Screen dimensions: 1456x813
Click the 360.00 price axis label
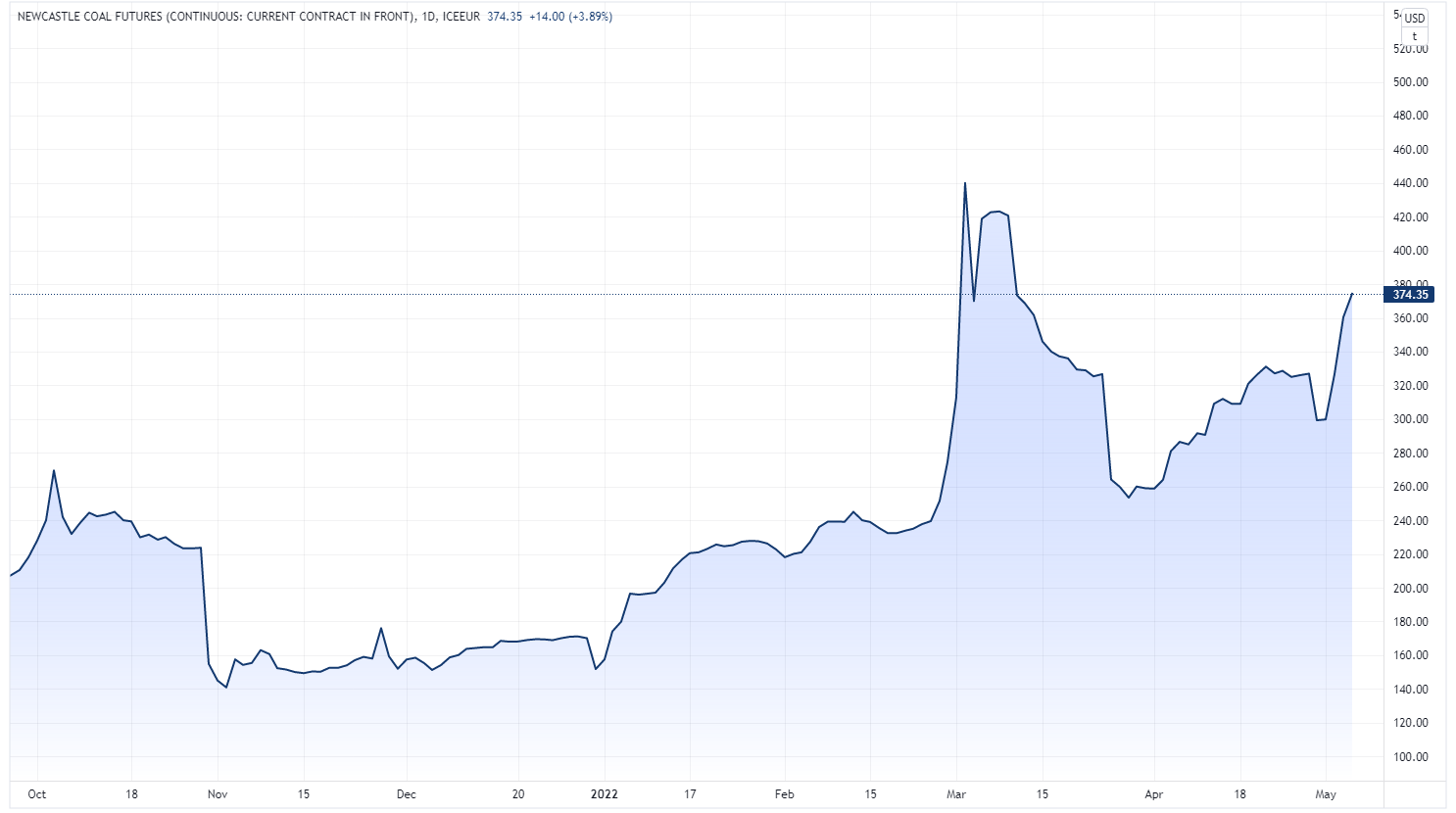coord(1410,318)
